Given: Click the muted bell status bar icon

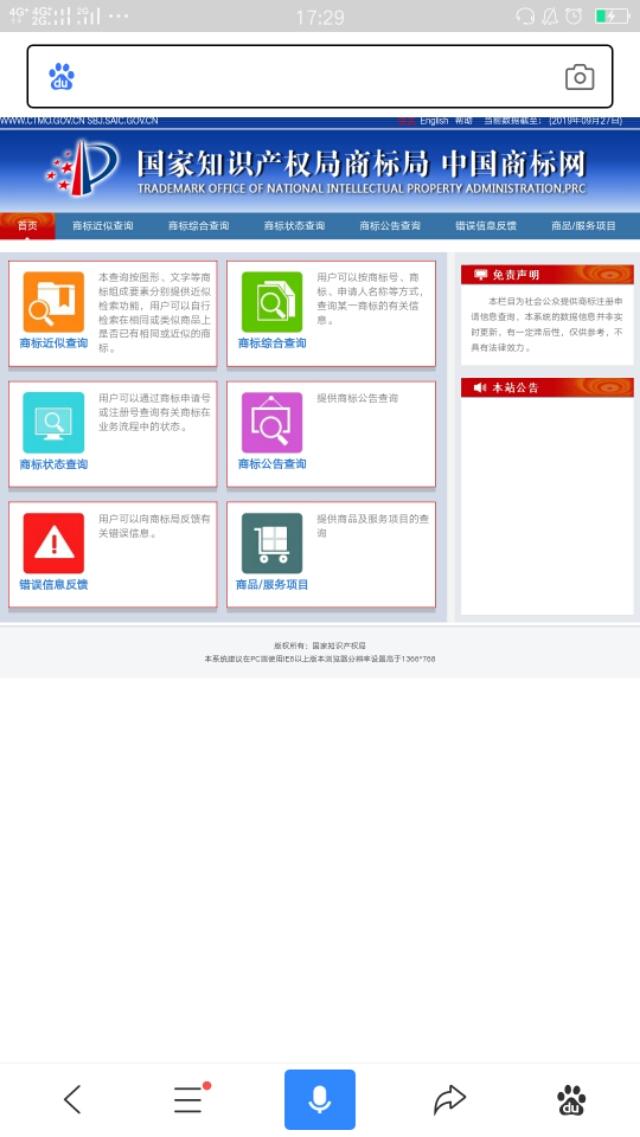Looking at the screenshot, I should coord(550,16).
